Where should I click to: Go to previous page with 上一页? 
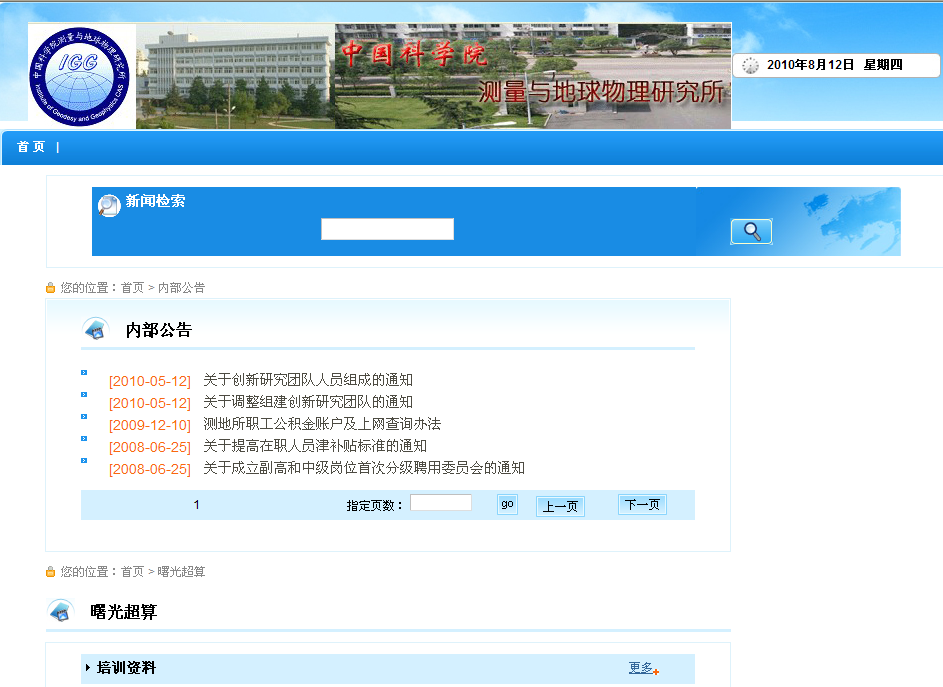560,507
